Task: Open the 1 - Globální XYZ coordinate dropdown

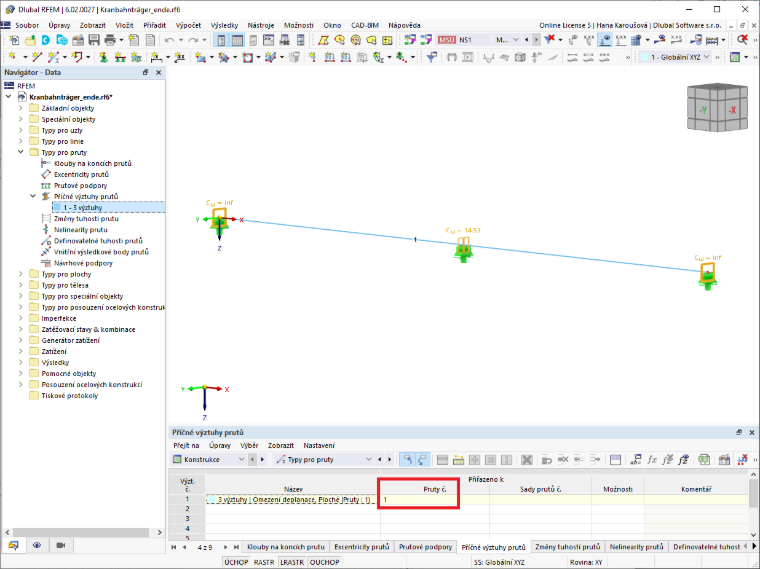Action: click(x=676, y=57)
